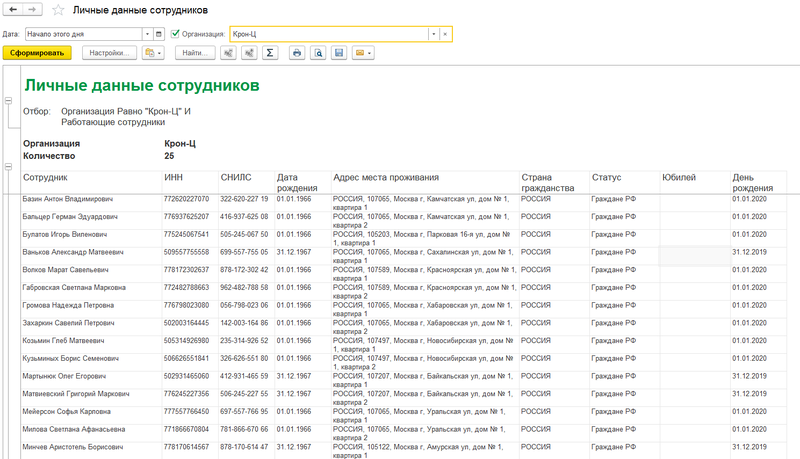Toggle the Организация checkbox
The height and width of the screenshot is (459, 800).
pos(176,34)
